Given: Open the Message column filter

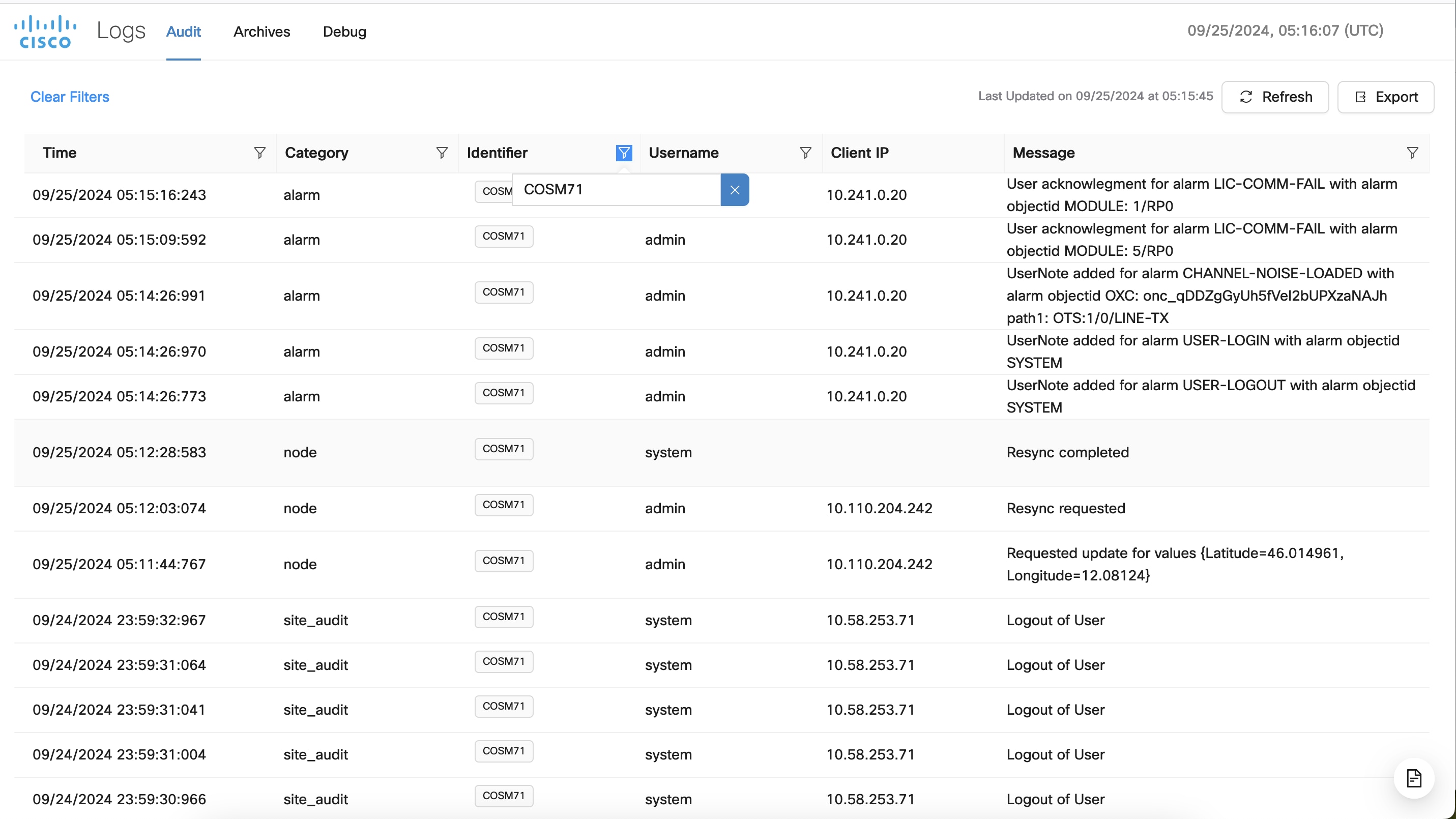Looking at the screenshot, I should 1412,153.
